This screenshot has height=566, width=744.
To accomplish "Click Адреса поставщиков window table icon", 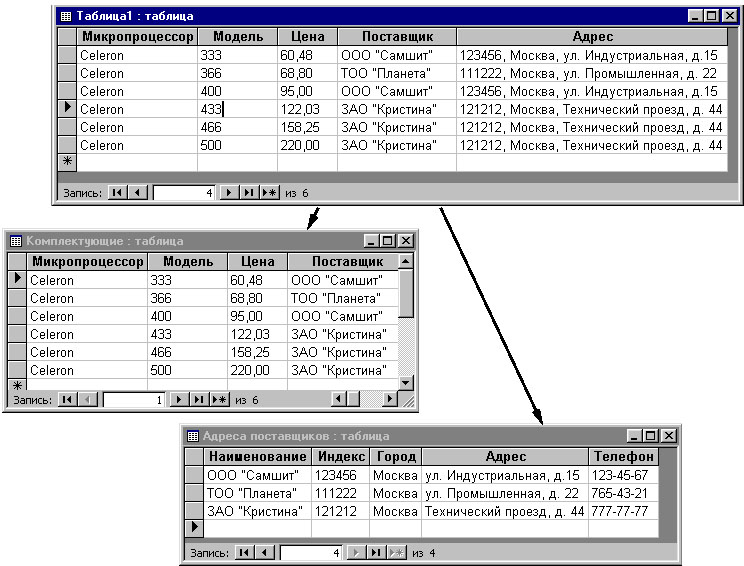I will [193, 436].
